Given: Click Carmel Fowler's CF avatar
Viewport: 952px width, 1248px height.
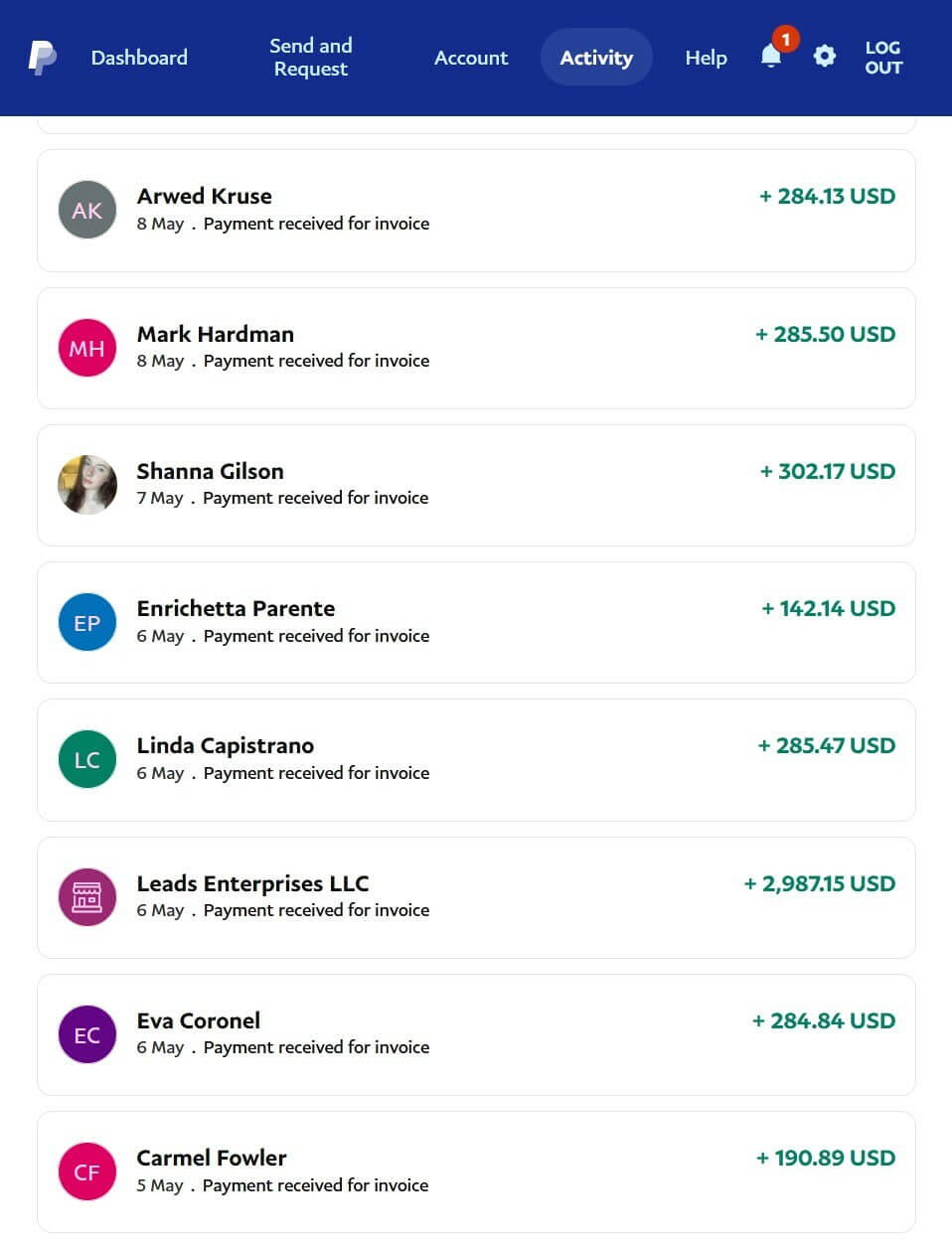Looking at the screenshot, I should [x=87, y=1171].
